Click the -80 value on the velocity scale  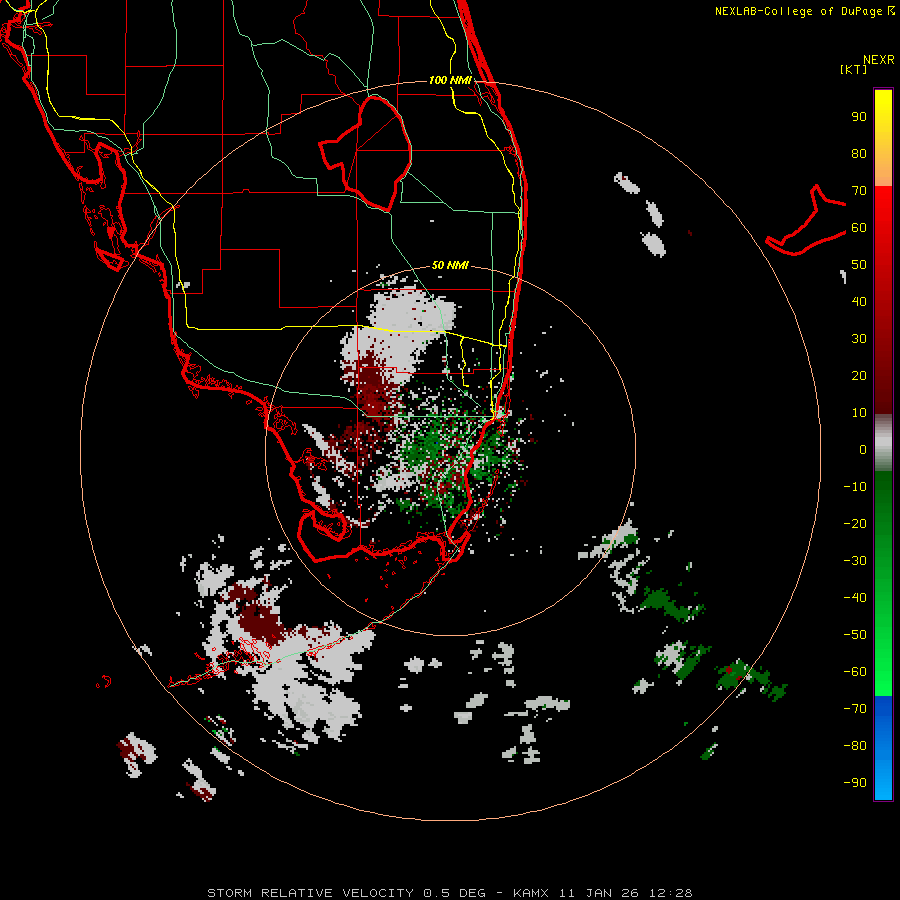click(855, 746)
